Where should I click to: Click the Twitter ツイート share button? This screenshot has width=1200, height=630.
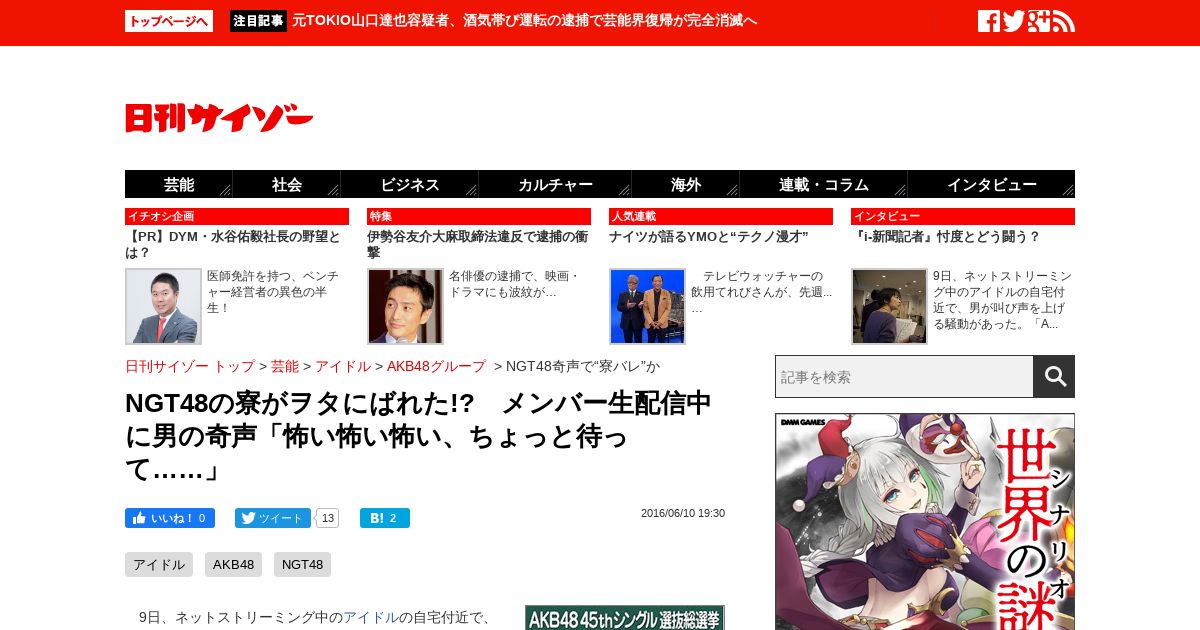273,518
